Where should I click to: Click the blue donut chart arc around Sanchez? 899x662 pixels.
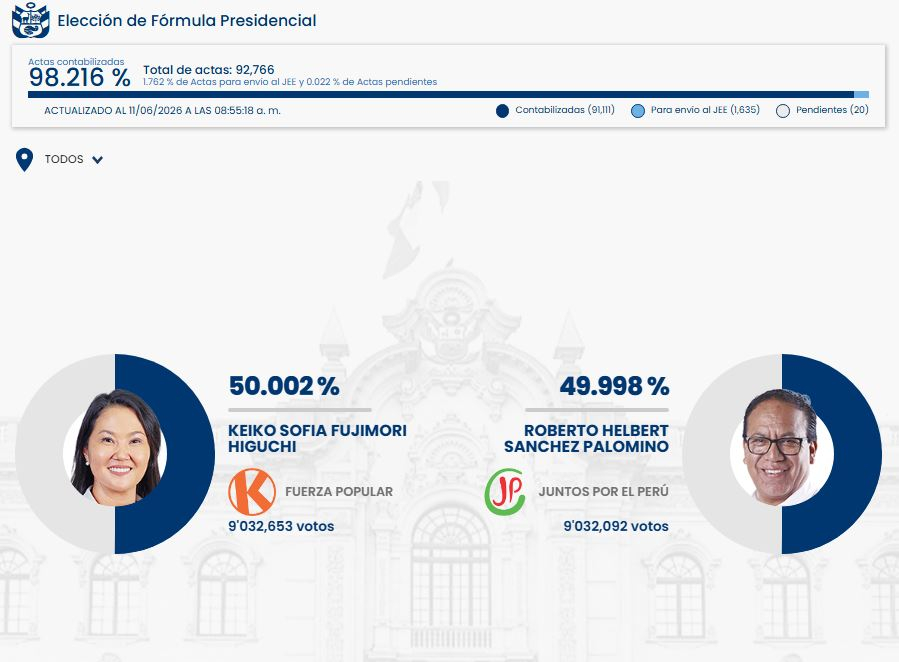pos(857,454)
